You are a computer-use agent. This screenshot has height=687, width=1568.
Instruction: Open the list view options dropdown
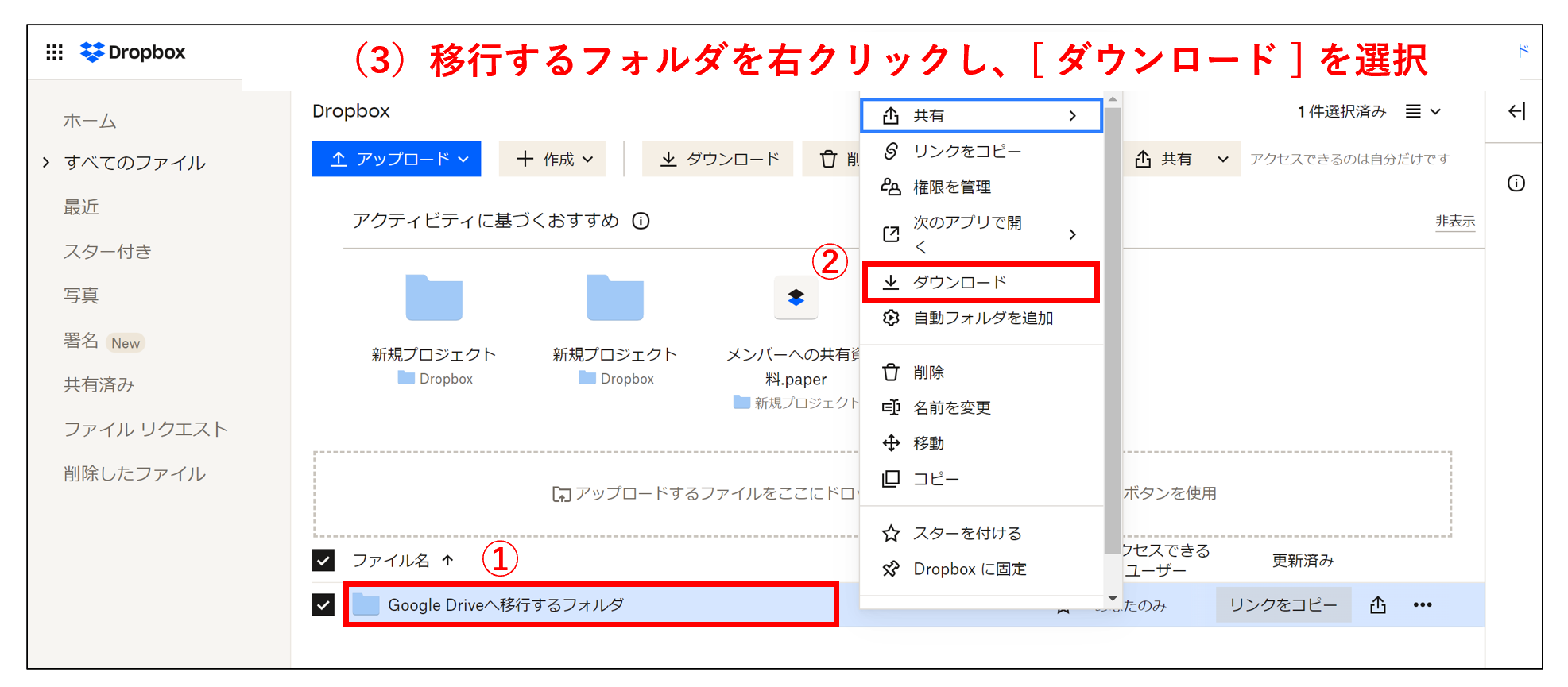click(x=1423, y=111)
